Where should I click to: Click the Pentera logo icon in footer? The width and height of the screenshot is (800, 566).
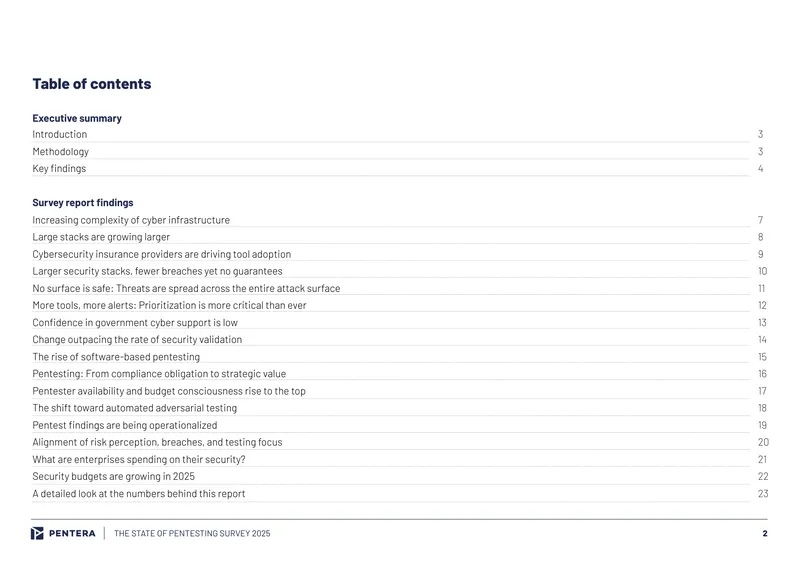pyautogui.click(x=37, y=533)
